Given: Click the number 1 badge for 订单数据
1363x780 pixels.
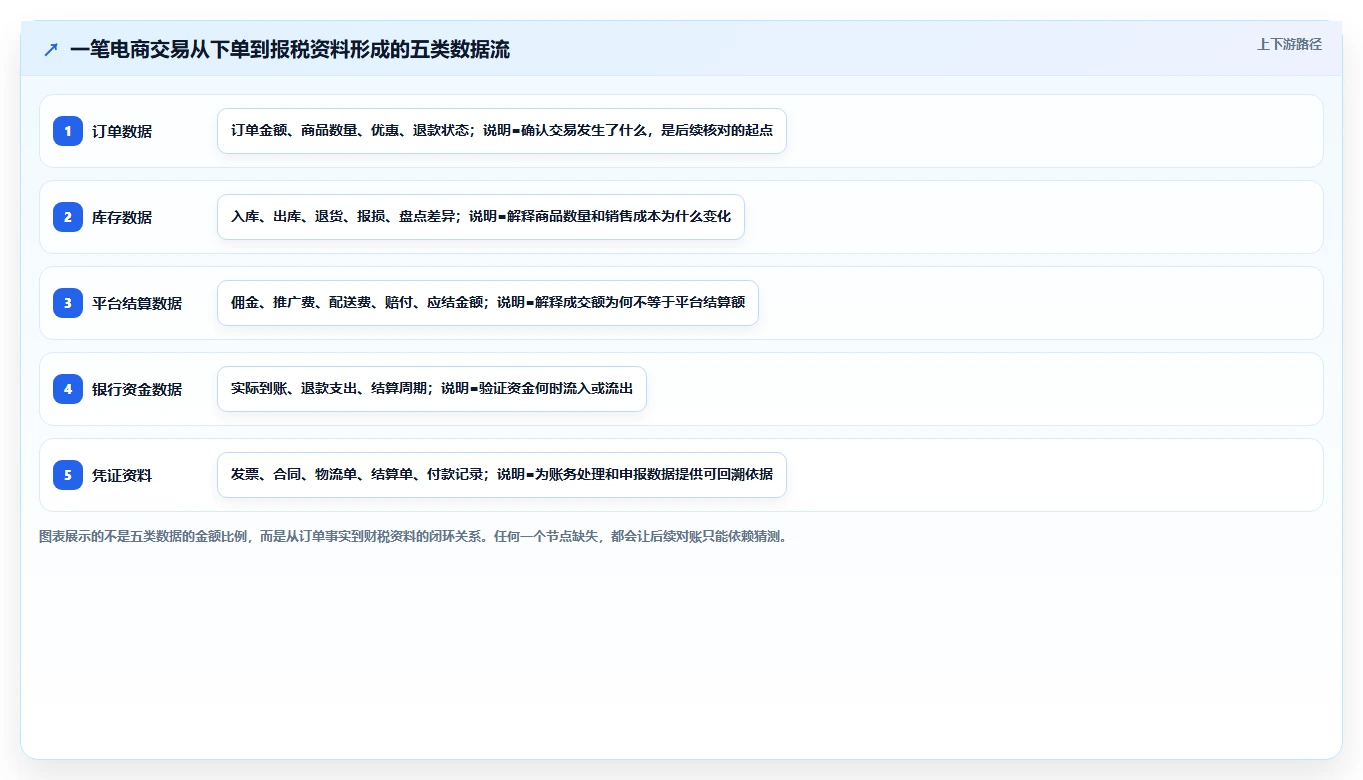Looking at the screenshot, I should click(x=68, y=131).
